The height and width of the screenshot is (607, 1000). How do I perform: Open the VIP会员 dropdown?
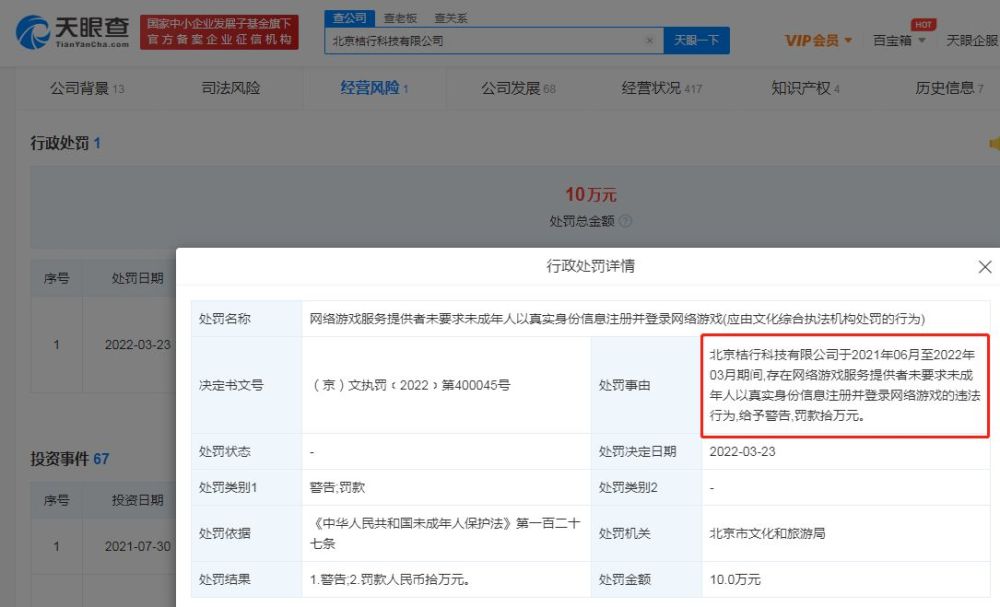[x=818, y=41]
